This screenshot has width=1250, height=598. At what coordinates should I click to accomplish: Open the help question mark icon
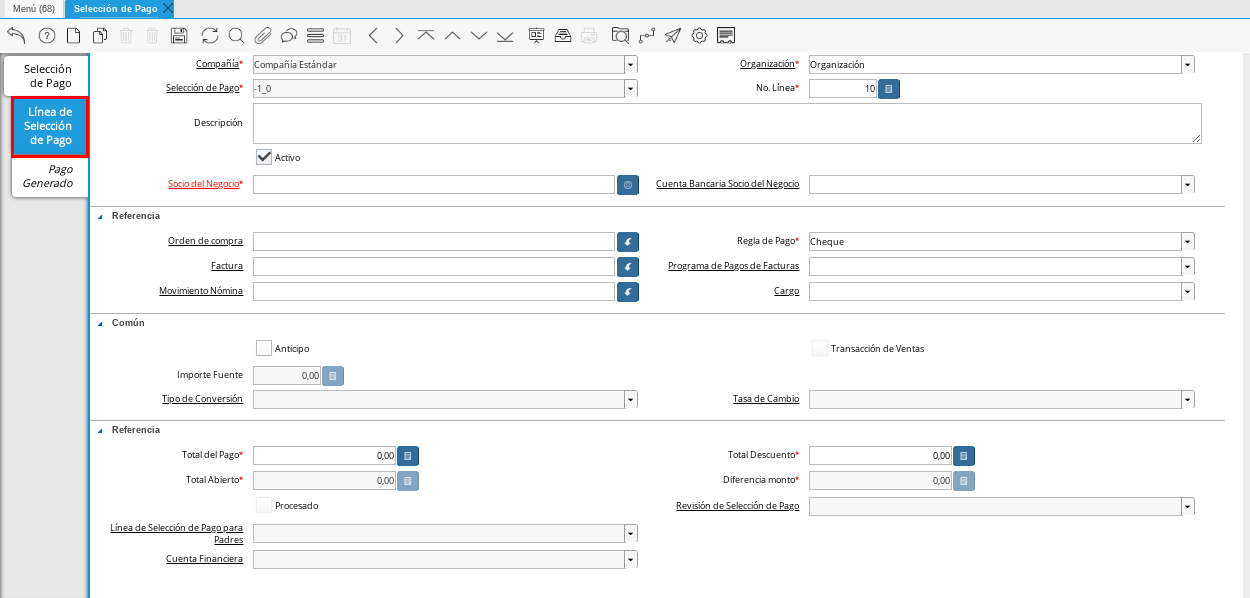pos(47,36)
